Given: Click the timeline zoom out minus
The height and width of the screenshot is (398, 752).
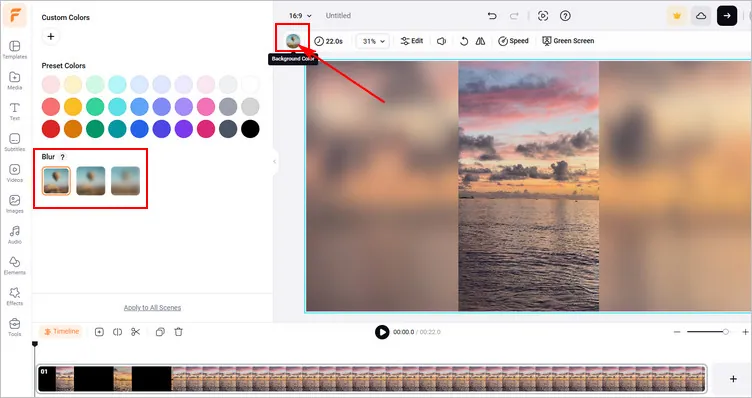Looking at the screenshot, I should [677, 332].
